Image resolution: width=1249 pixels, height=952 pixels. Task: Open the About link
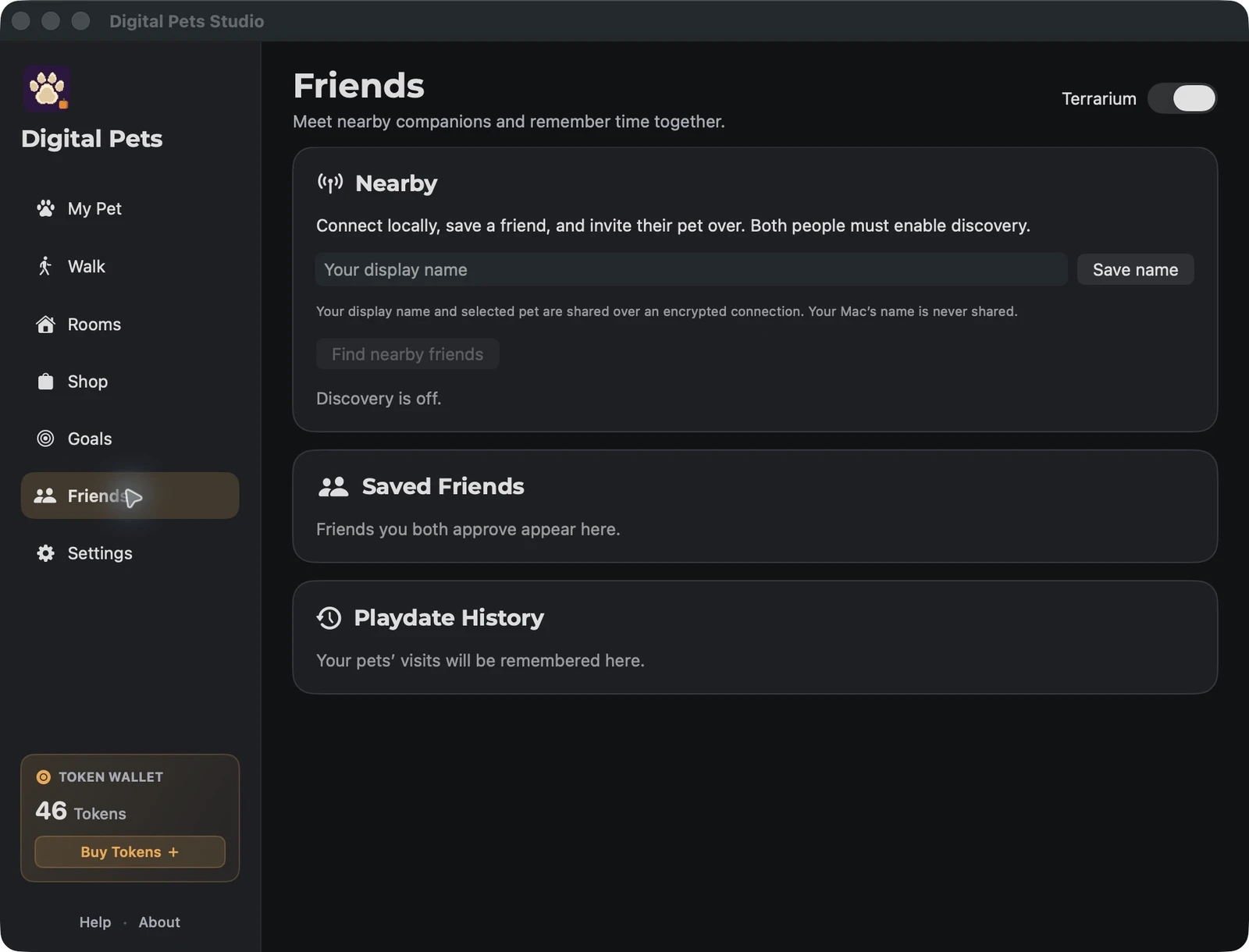coord(159,922)
